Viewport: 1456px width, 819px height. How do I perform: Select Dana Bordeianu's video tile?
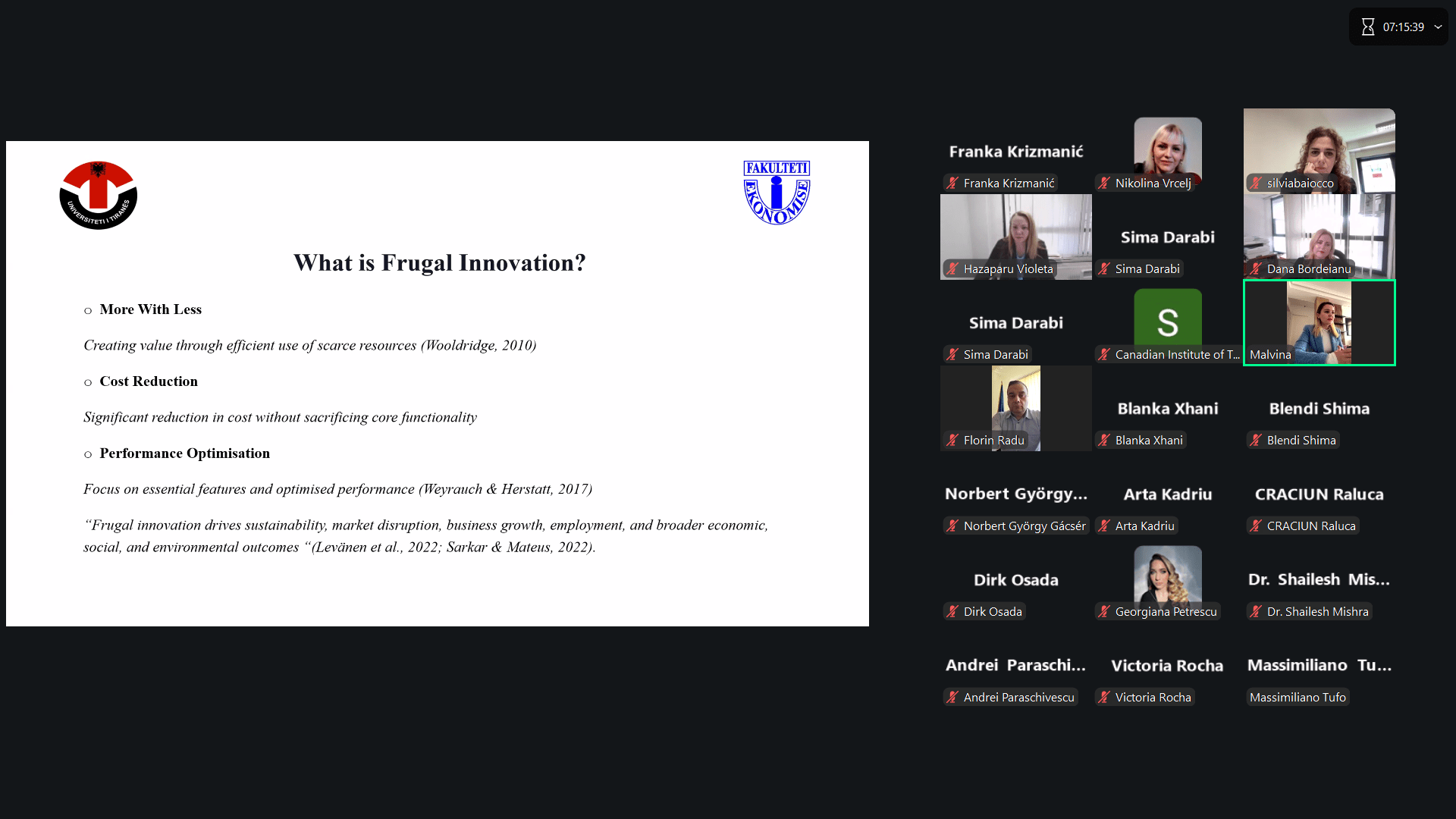1319,235
